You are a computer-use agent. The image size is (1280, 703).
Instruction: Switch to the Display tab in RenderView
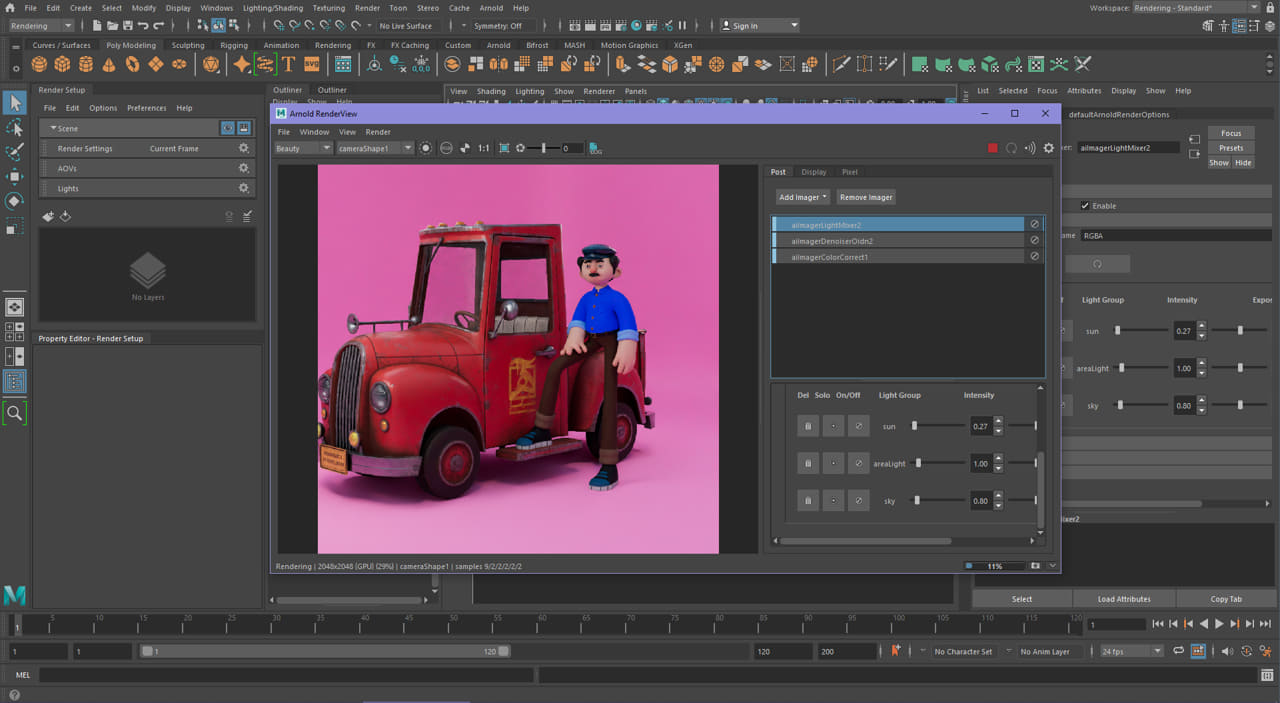pyautogui.click(x=814, y=171)
